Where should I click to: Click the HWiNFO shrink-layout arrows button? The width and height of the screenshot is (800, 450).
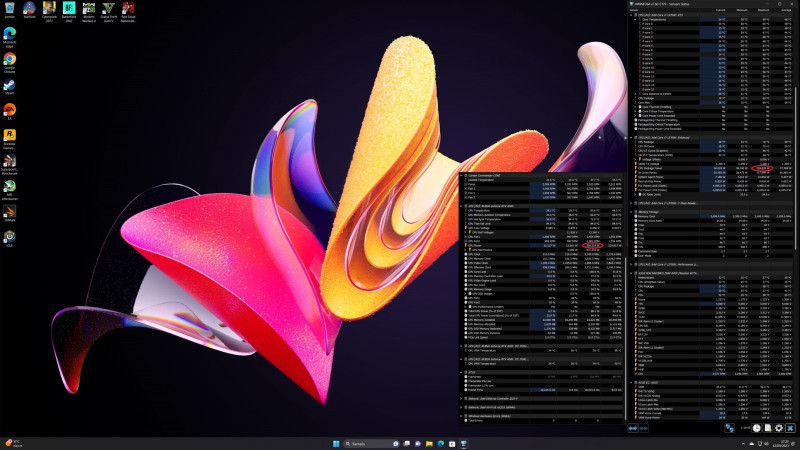point(643,429)
